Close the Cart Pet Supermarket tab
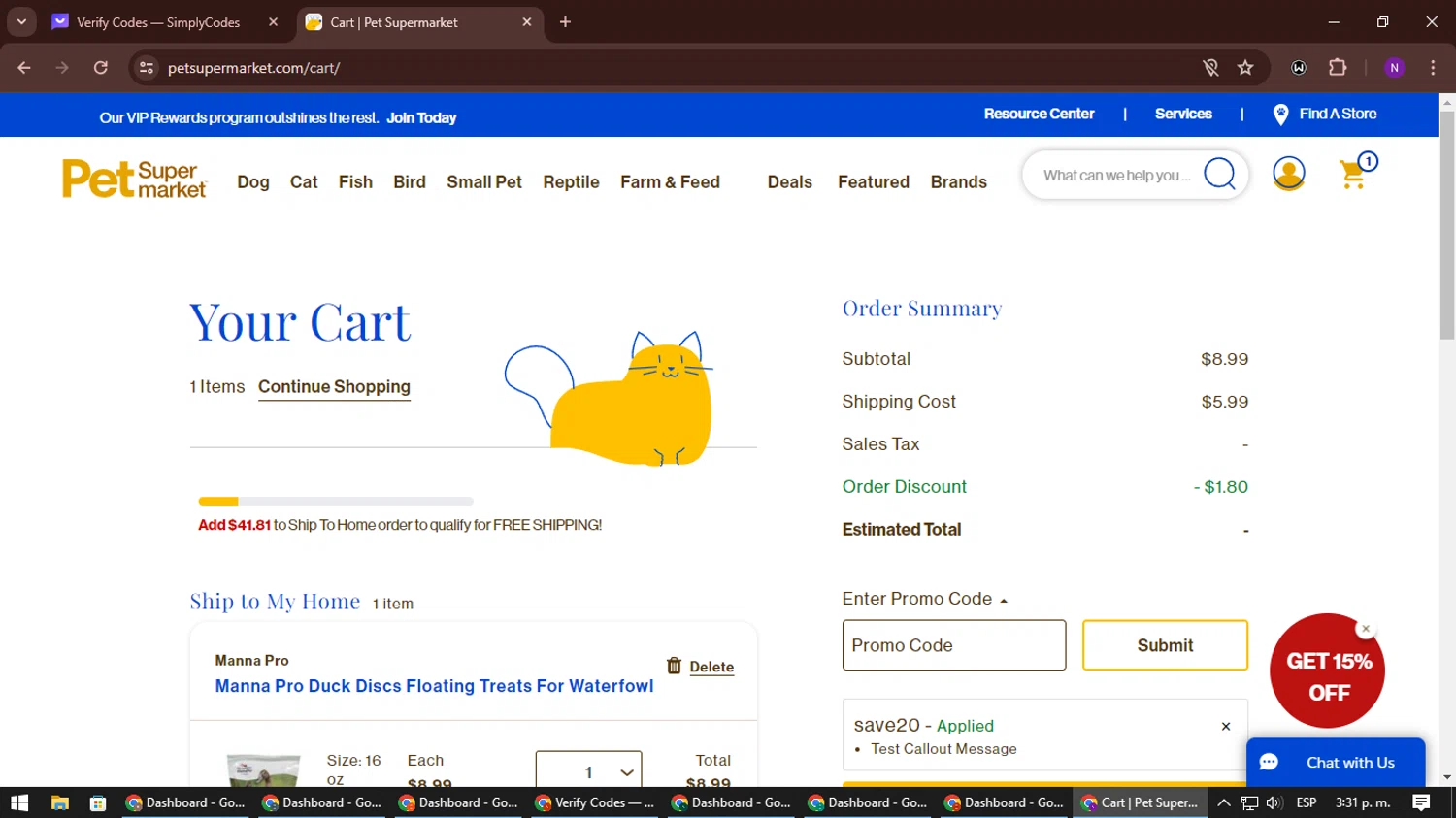 pos(527,22)
